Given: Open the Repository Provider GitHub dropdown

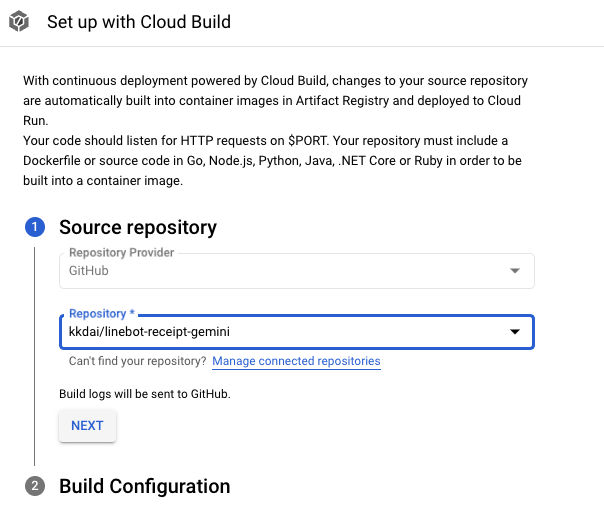Looking at the screenshot, I should tap(297, 271).
